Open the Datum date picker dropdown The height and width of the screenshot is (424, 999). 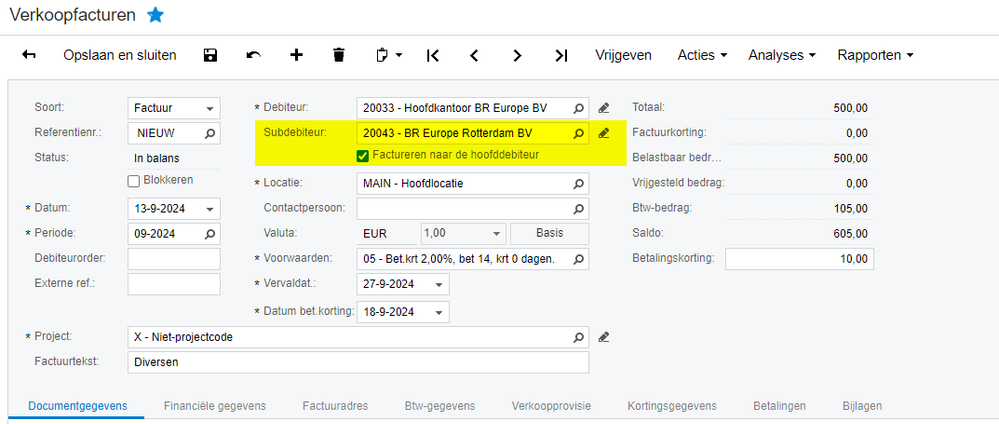pos(210,209)
